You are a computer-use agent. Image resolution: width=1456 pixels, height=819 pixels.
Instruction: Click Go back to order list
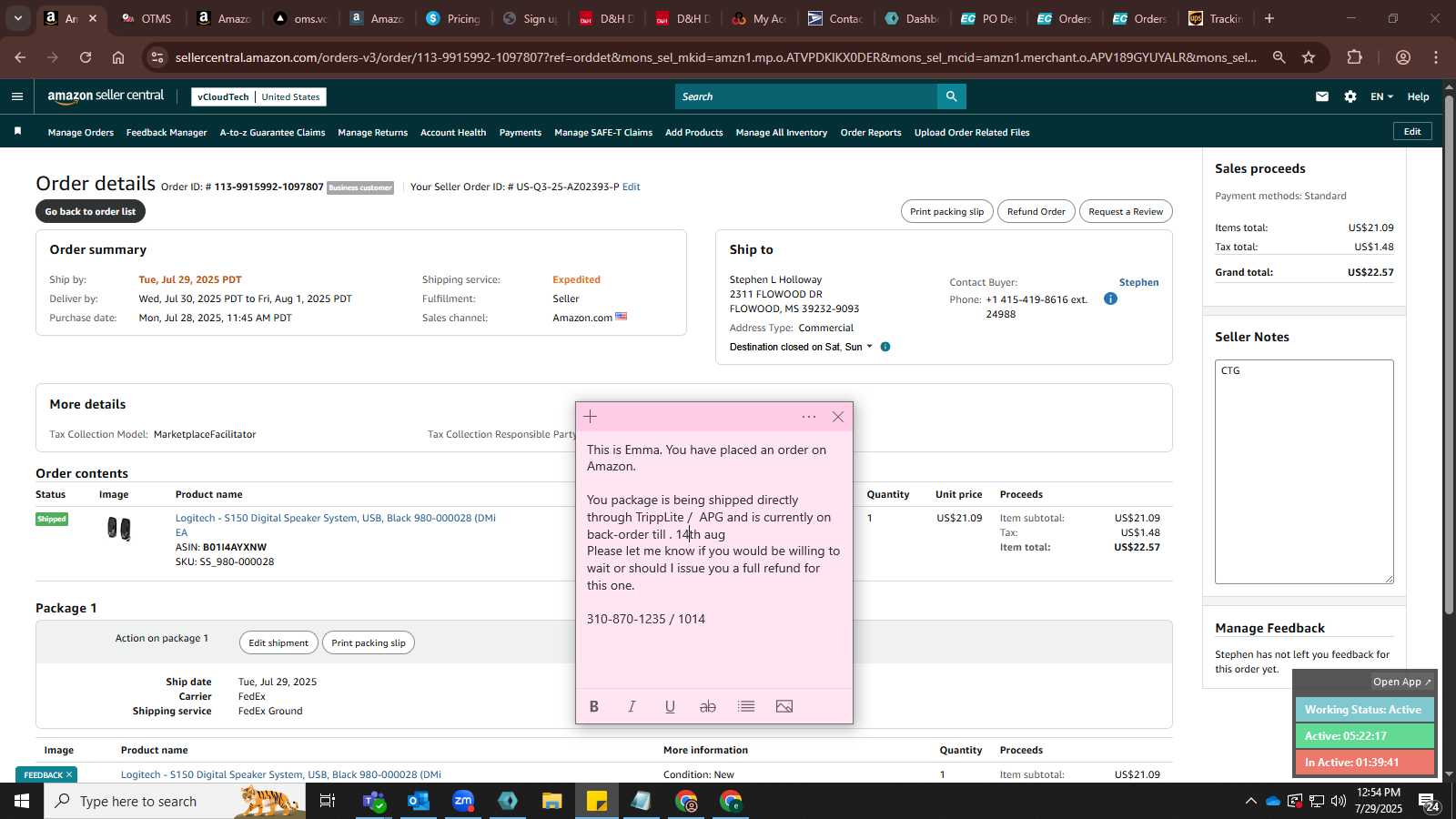pyautogui.click(x=90, y=211)
